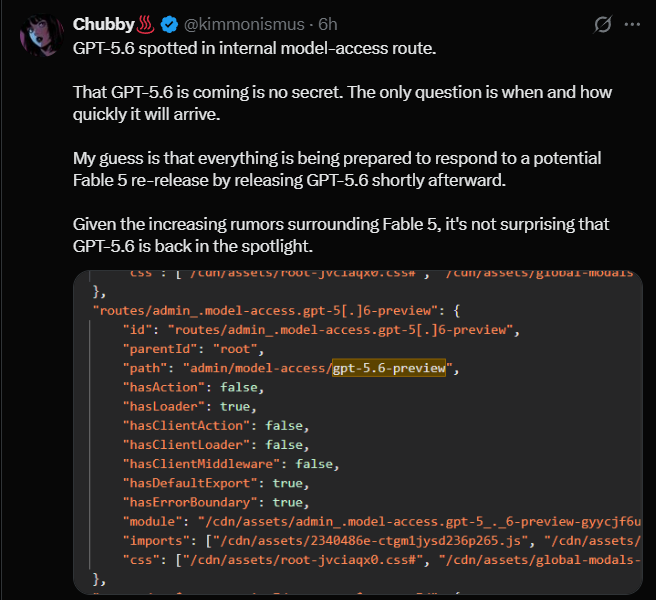Click the headline text about GPT-5.6 spotted
This screenshot has height=600, width=656.
click(254, 49)
